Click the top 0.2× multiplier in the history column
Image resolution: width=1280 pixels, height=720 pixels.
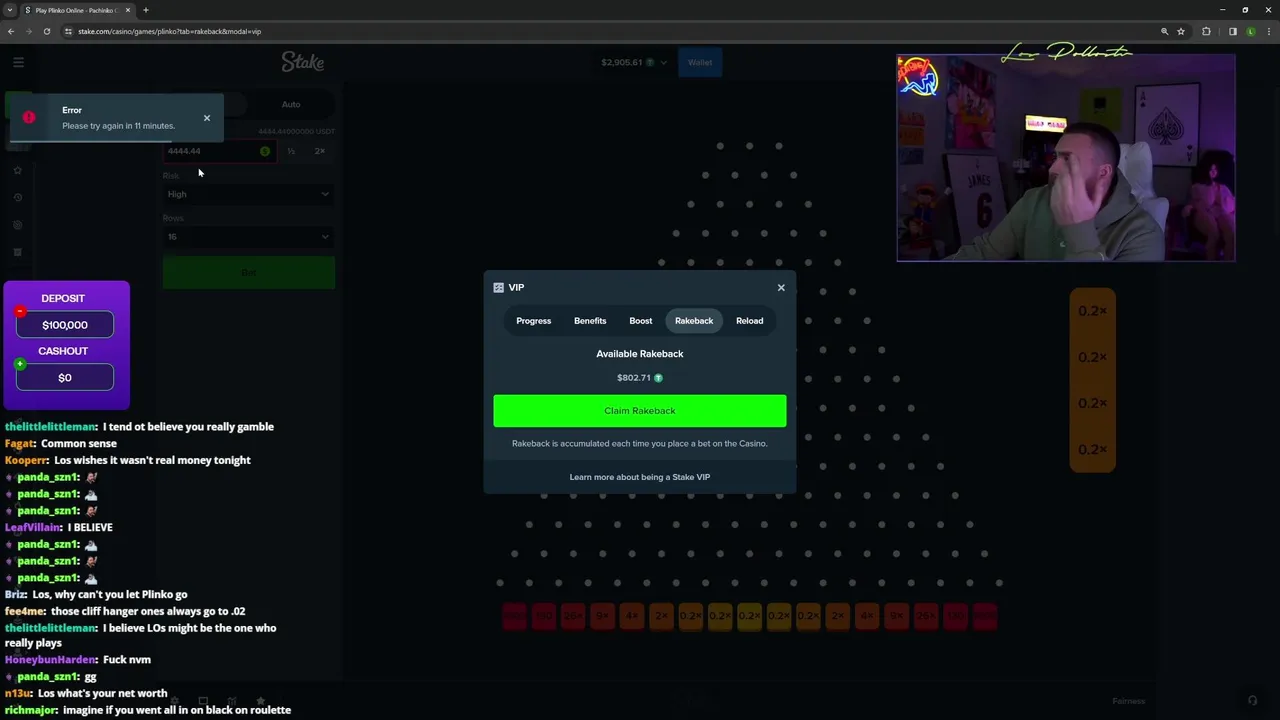coord(1092,311)
